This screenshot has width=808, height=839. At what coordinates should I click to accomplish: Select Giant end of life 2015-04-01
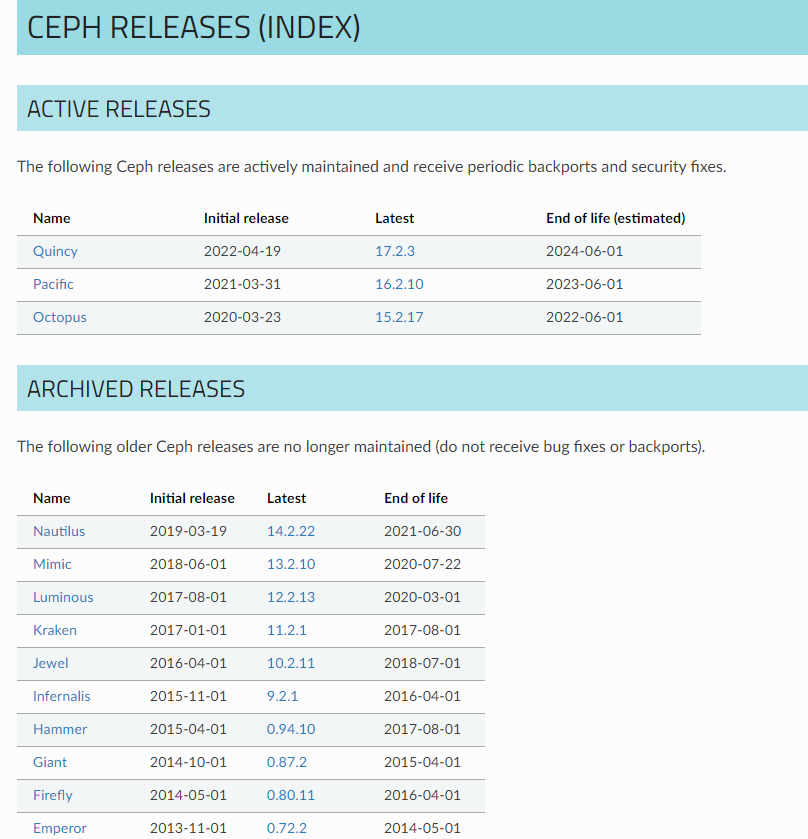click(423, 762)
